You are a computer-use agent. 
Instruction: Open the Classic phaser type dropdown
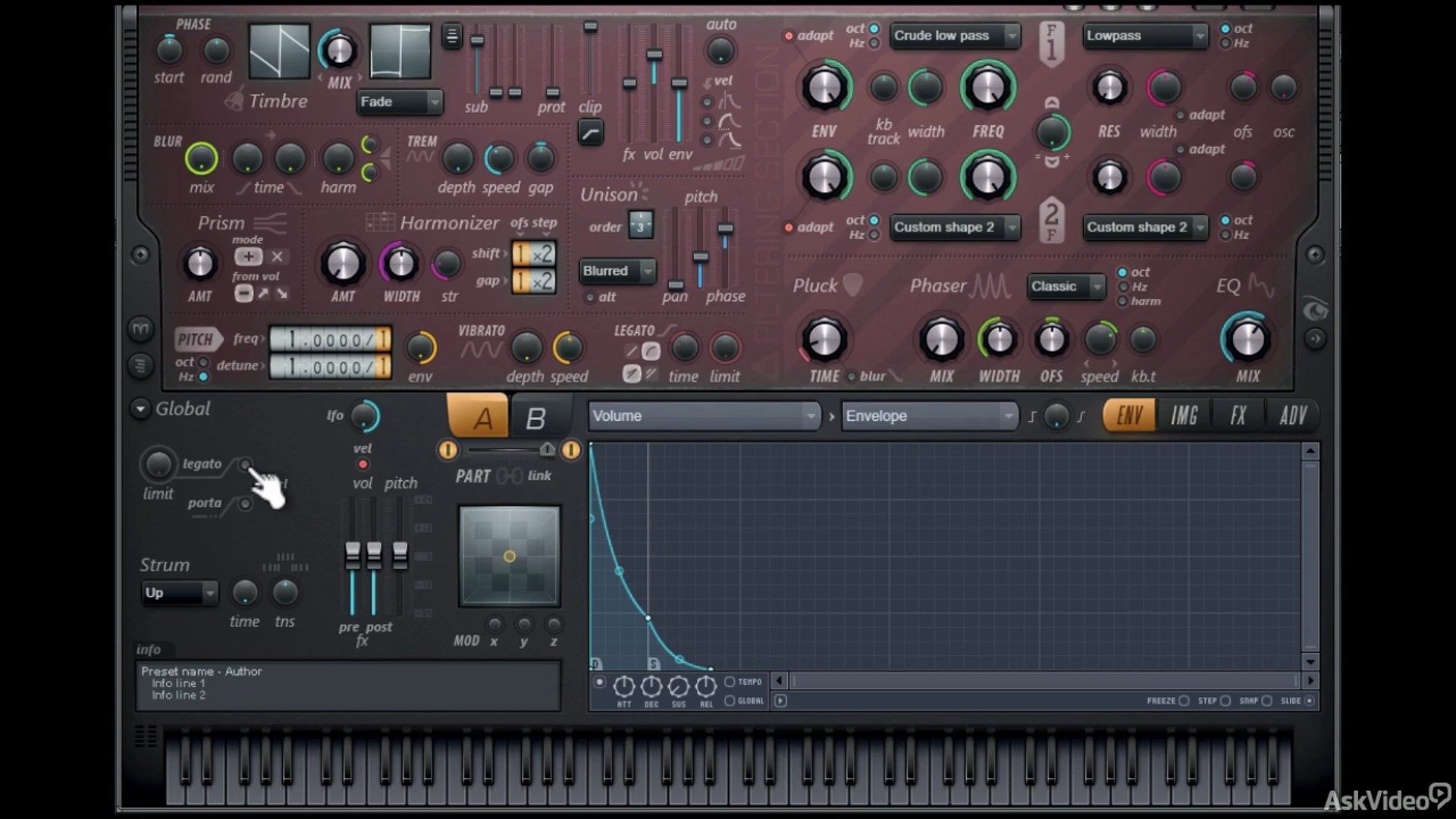pyautogui.click(x=1065, y=286)
